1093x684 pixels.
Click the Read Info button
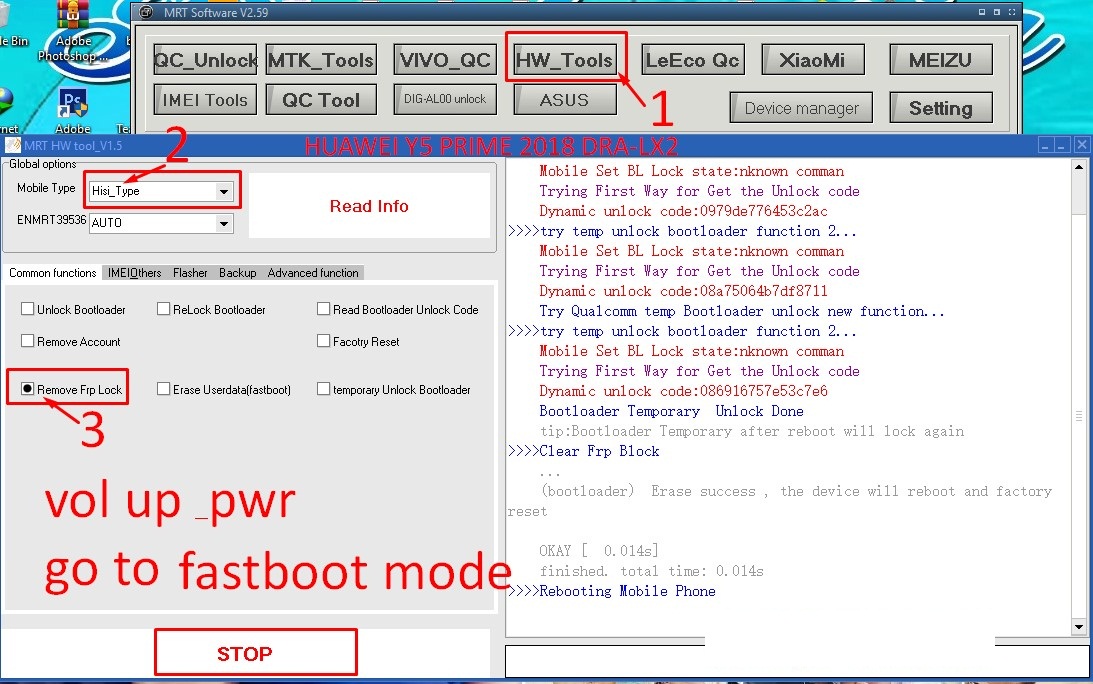tap(369, 206)
